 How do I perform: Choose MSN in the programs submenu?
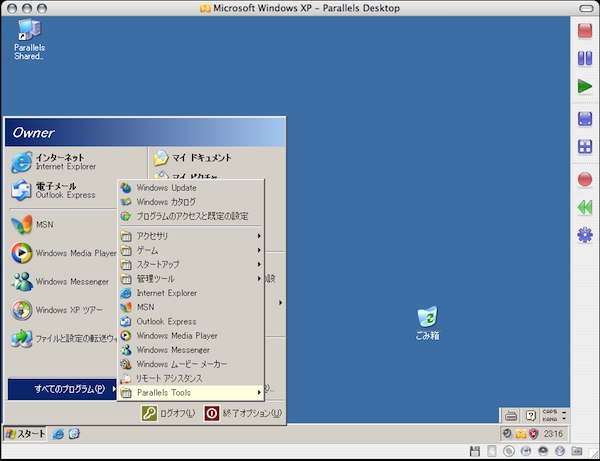click(x=191, y=307)
